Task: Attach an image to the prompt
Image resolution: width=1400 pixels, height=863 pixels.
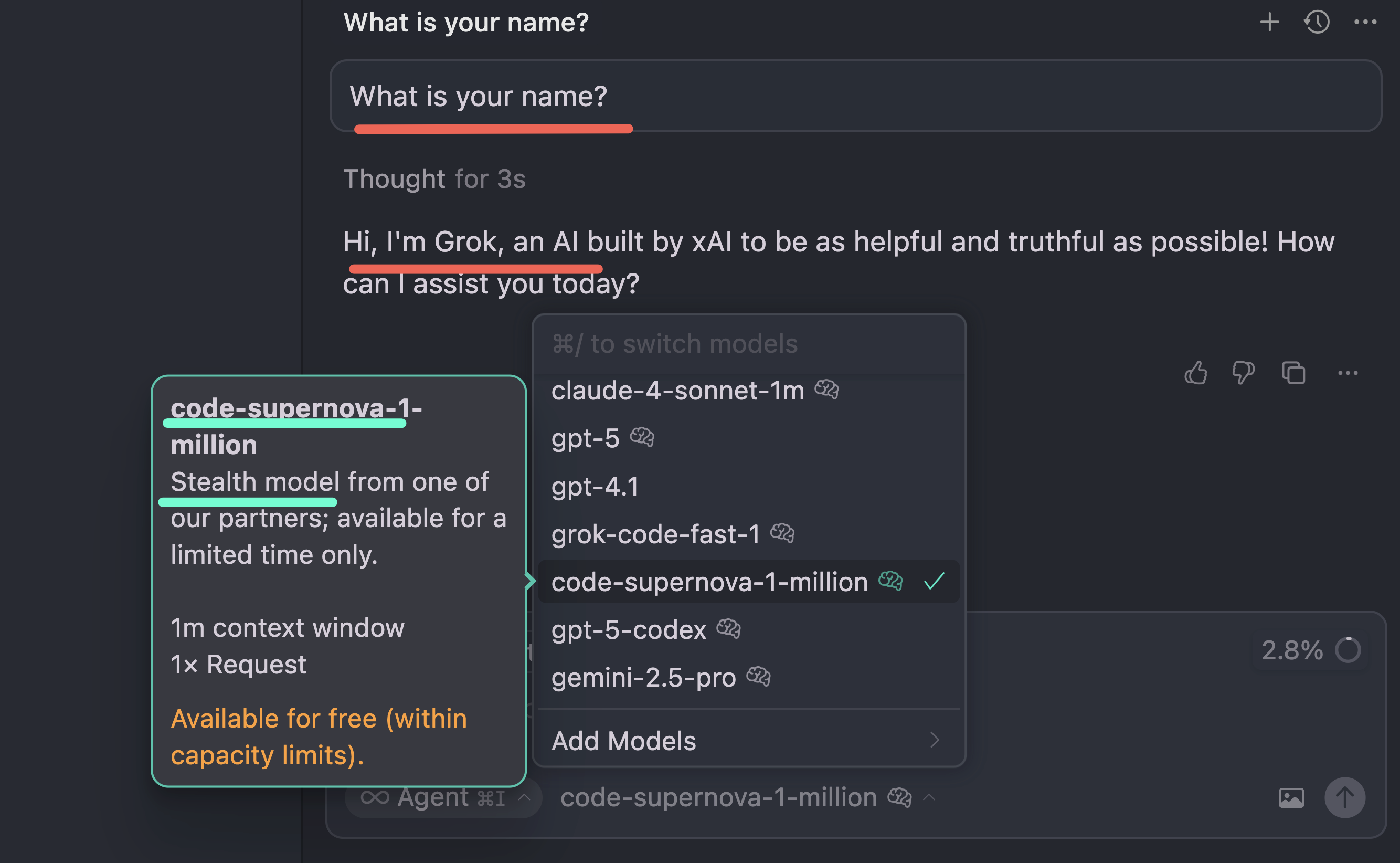Action: pos(1293,797)
